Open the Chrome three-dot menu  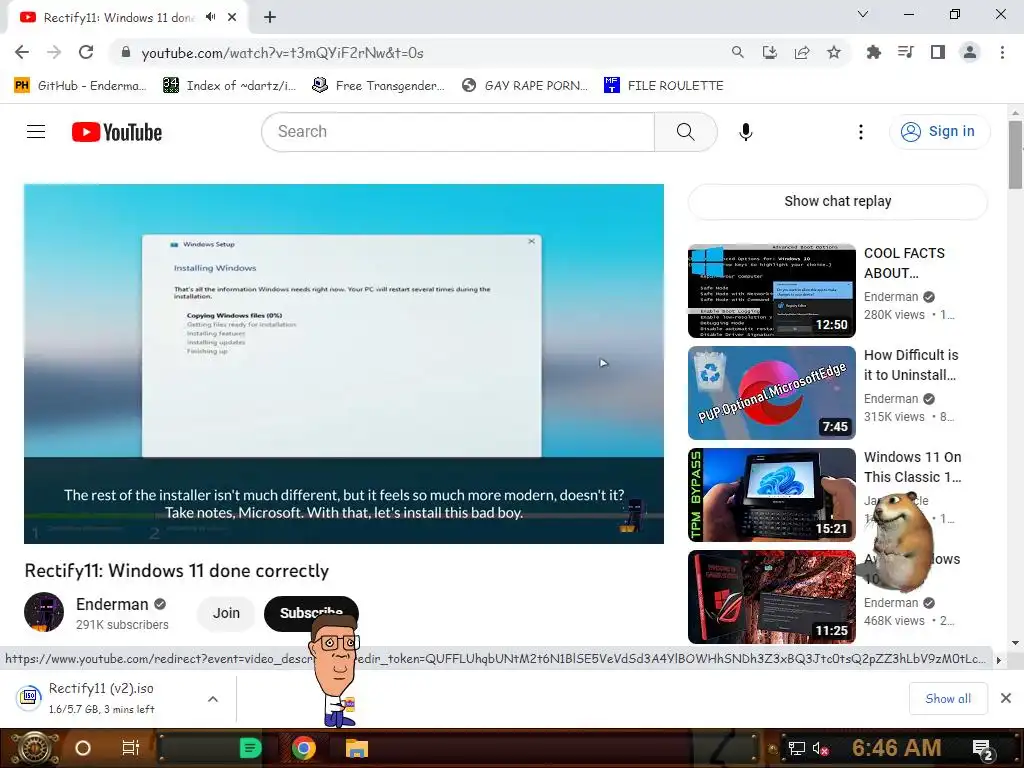coord(1002,52)
